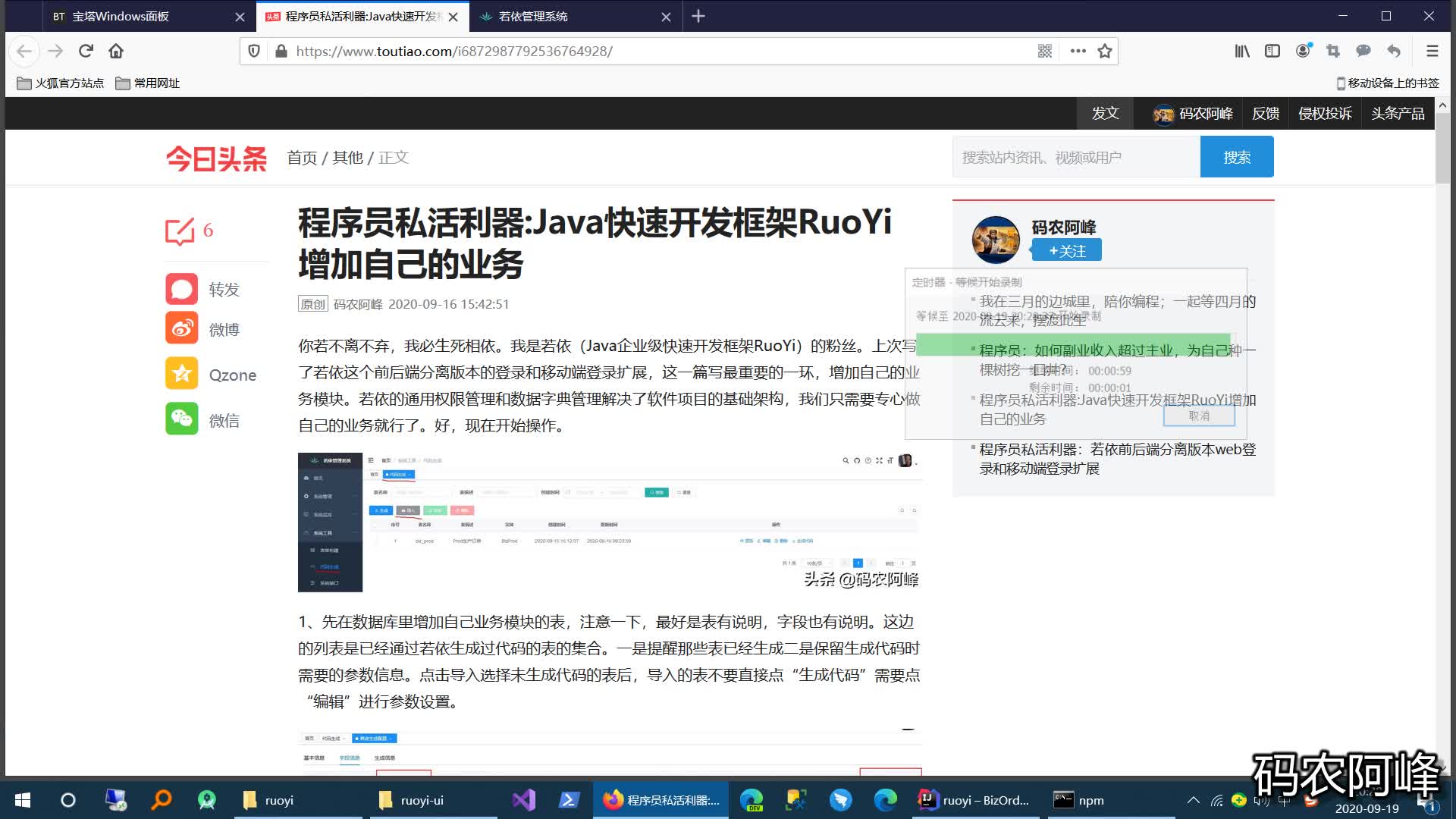The width and height of the screenshot is (1456, 819).
Task: Click the tracking protection shield toggle
Action: [254, 51]
